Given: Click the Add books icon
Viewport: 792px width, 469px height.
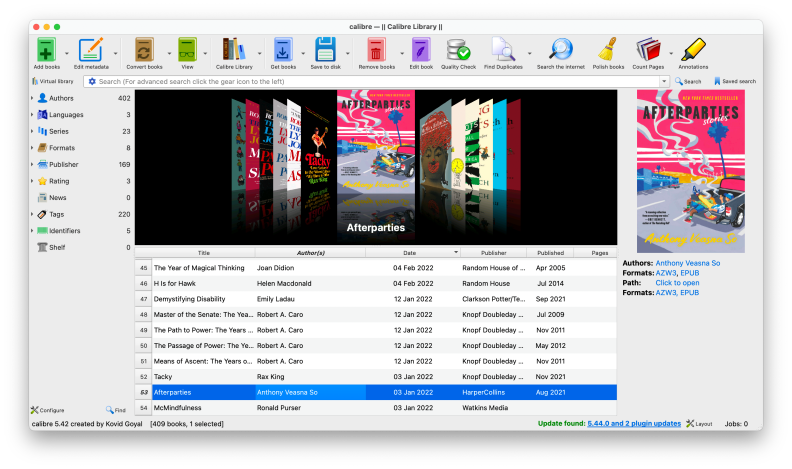Looking at the screenshot, I should (x=46, y=50).
